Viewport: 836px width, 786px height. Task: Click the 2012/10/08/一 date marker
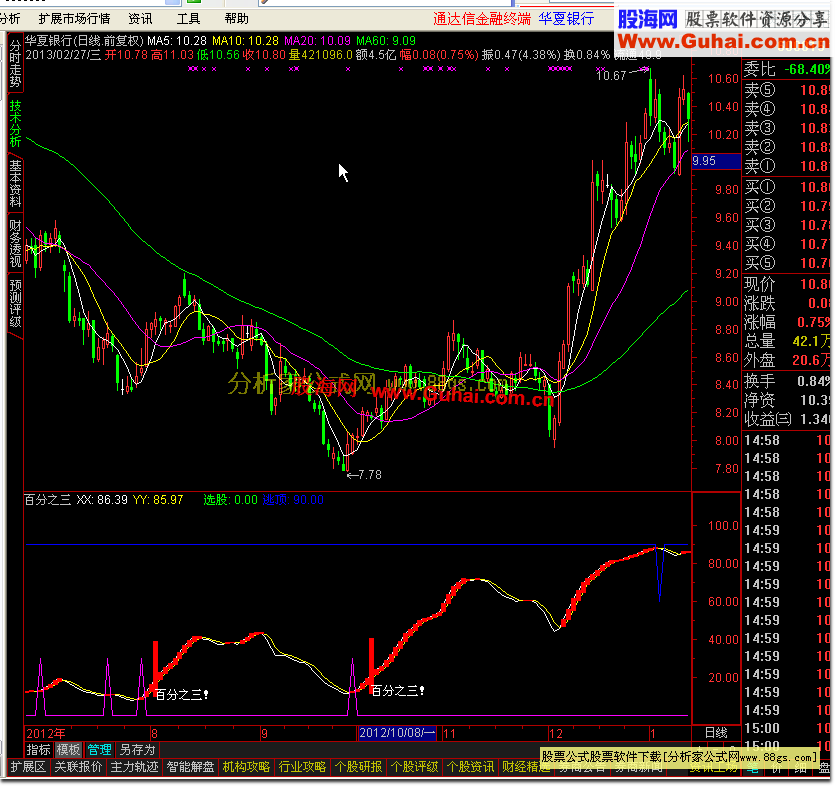pos(397,733)
